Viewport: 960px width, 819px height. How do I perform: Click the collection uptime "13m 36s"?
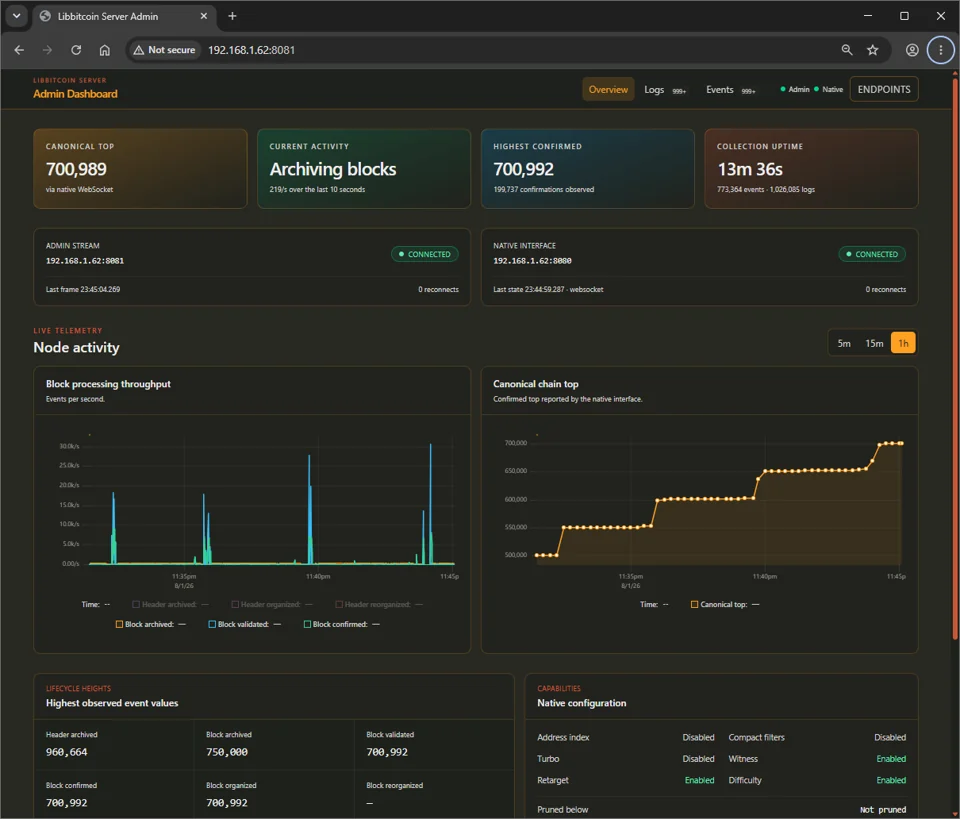tap(750, 169)
